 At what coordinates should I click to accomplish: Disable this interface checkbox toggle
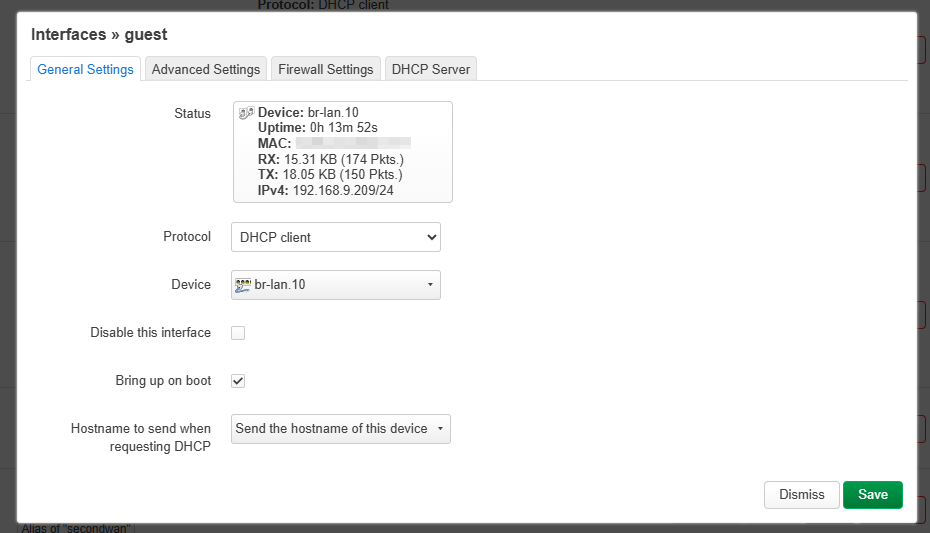[238, 333]
